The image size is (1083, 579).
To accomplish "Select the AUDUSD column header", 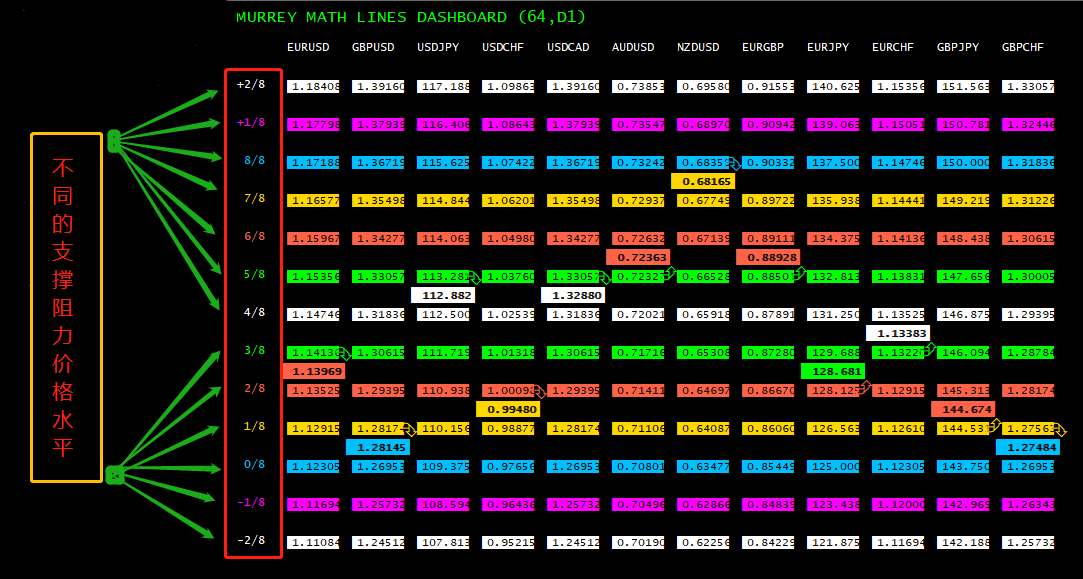I will pyautogui.click(x=633, y=47).
